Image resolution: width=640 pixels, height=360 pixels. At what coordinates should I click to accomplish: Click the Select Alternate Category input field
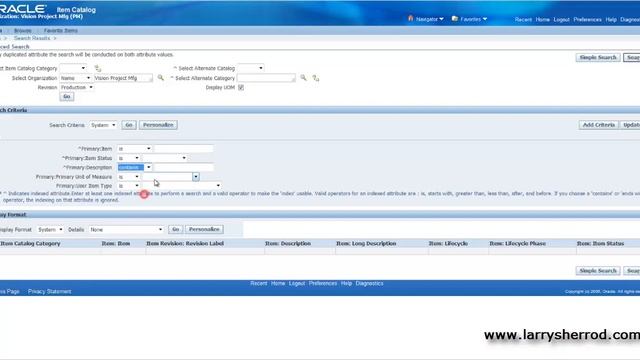[x=266, y=78]
